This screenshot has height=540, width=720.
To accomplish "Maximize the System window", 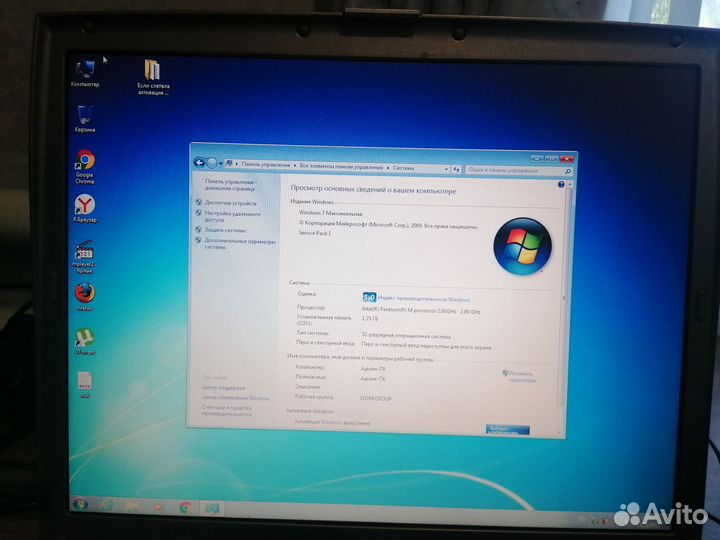I will (x=551, y=158).
